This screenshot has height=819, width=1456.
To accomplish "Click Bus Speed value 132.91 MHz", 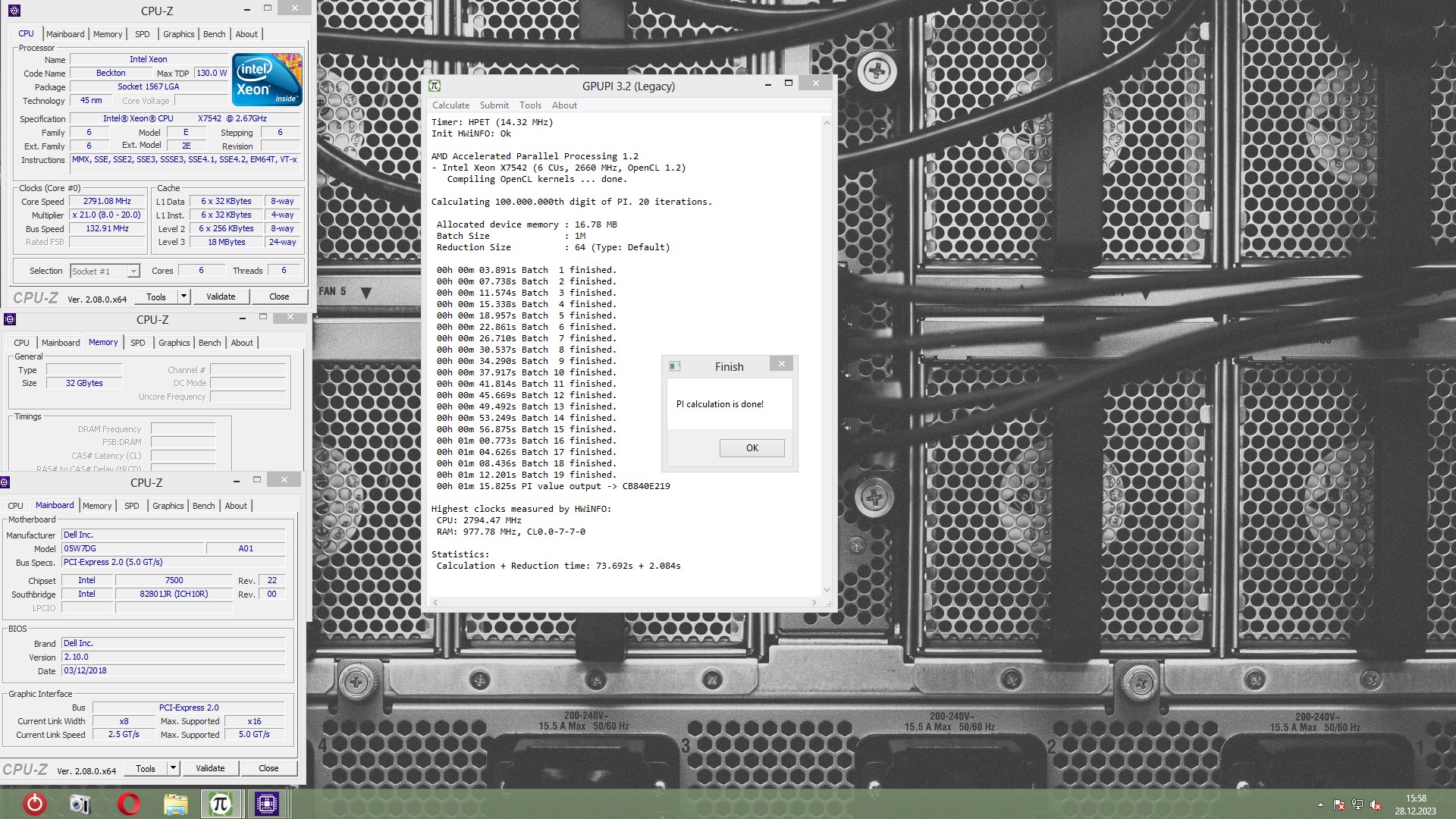I will 107,229.
